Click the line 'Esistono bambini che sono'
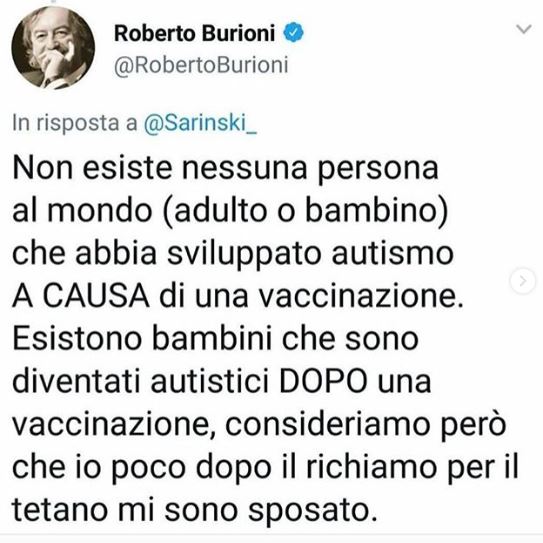Screen dimensions: 543x543 (215, 338)
